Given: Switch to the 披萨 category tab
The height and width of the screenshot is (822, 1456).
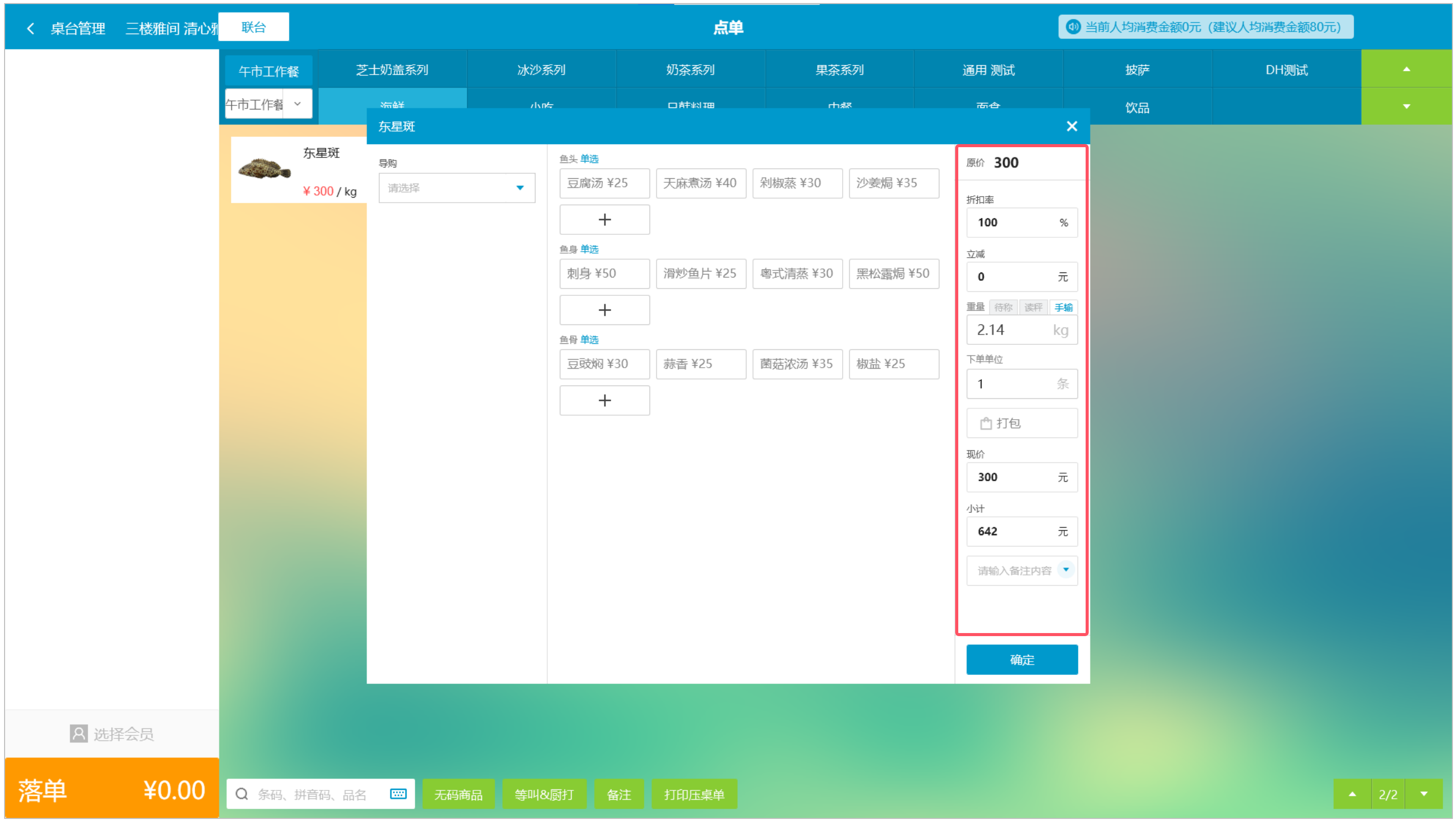Looking at the screenshot, I should coord(1137,70).
